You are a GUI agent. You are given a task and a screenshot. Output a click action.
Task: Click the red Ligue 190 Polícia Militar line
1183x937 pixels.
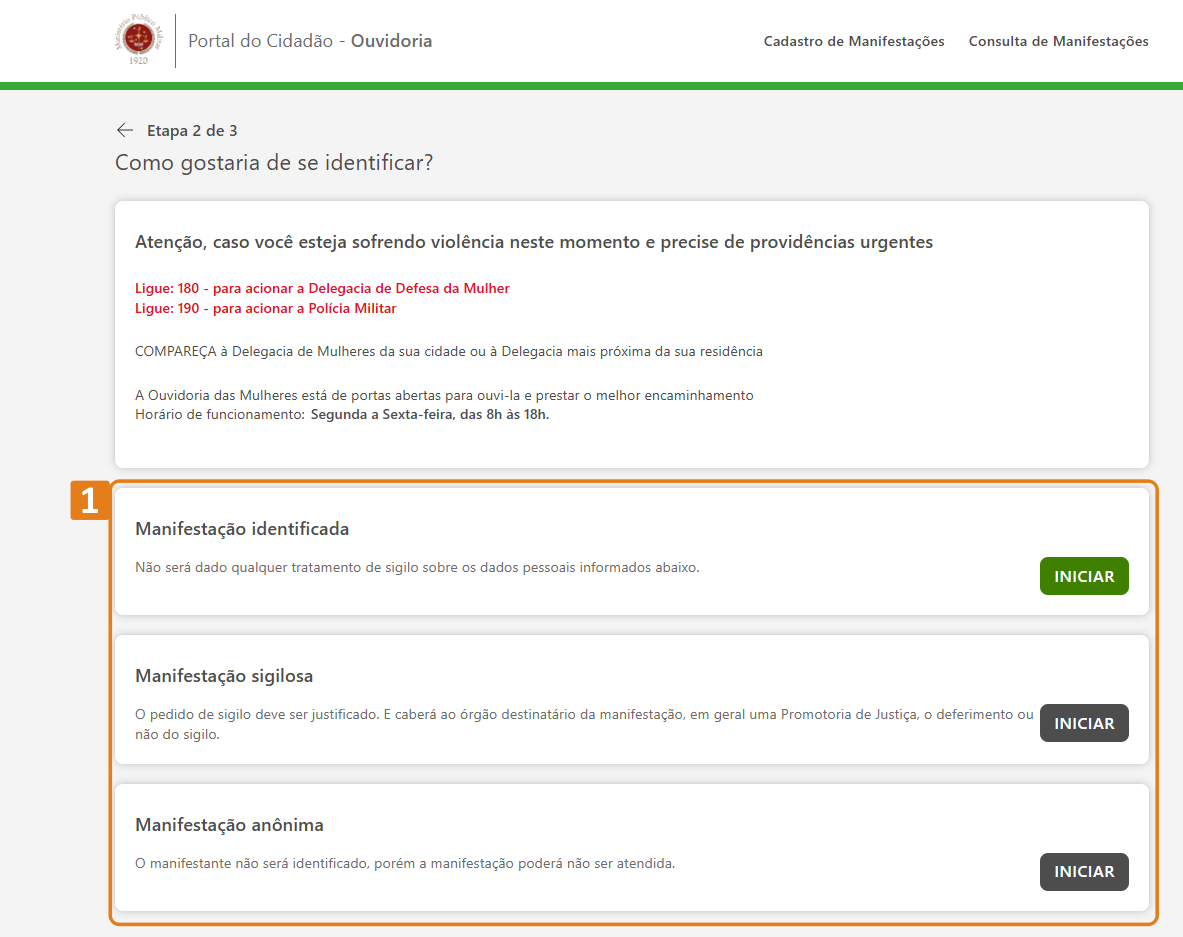tap(266, 308)
